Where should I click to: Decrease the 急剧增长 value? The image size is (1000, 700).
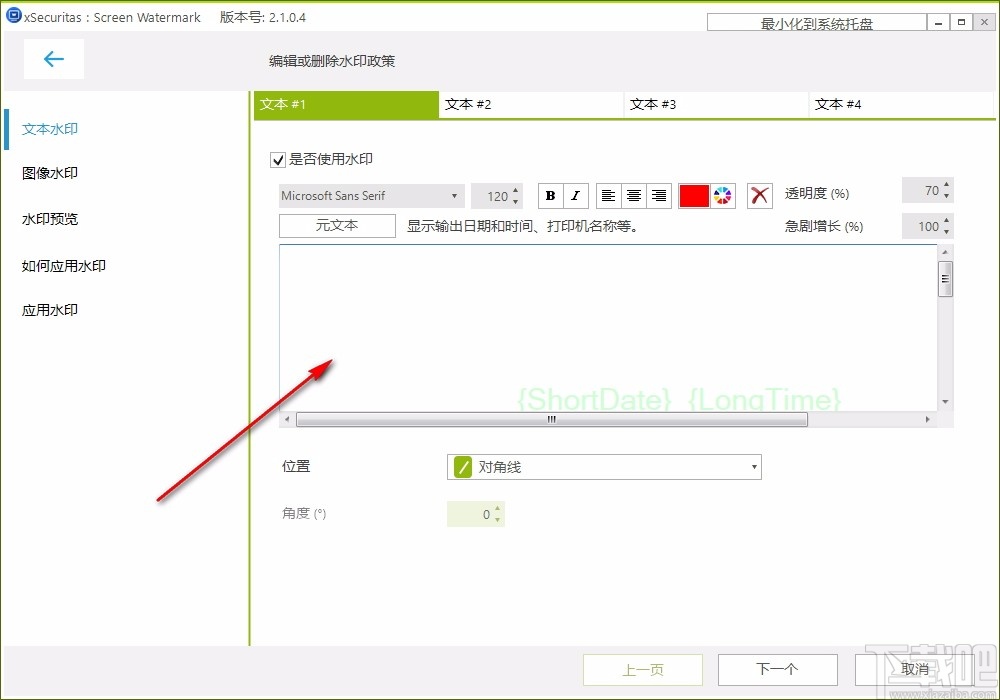[x=946, y=231]
